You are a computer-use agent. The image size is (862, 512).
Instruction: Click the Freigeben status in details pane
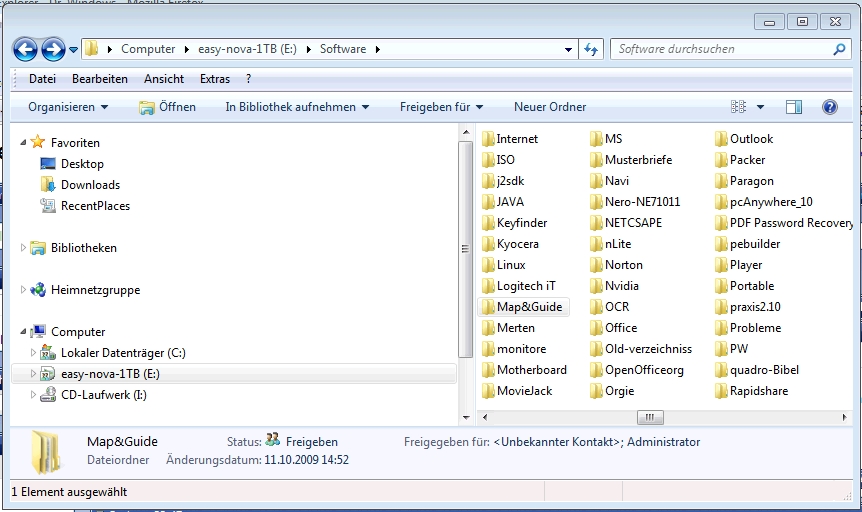(x=312, y=442)
